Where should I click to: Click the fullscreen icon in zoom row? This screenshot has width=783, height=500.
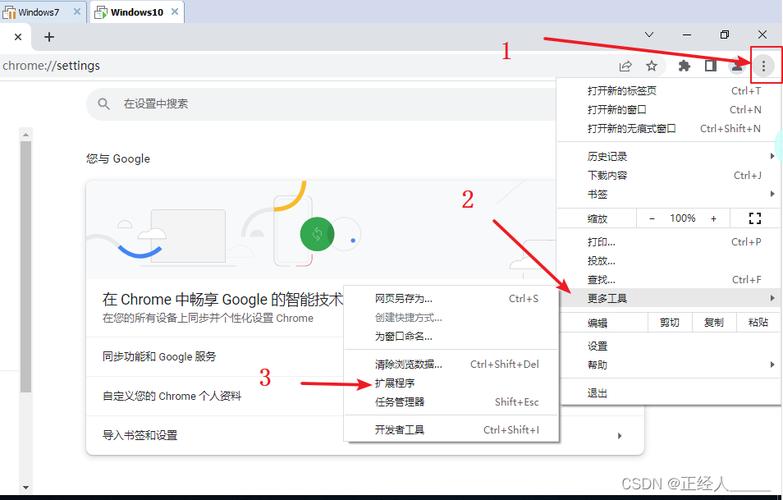(x=755, y=218)
